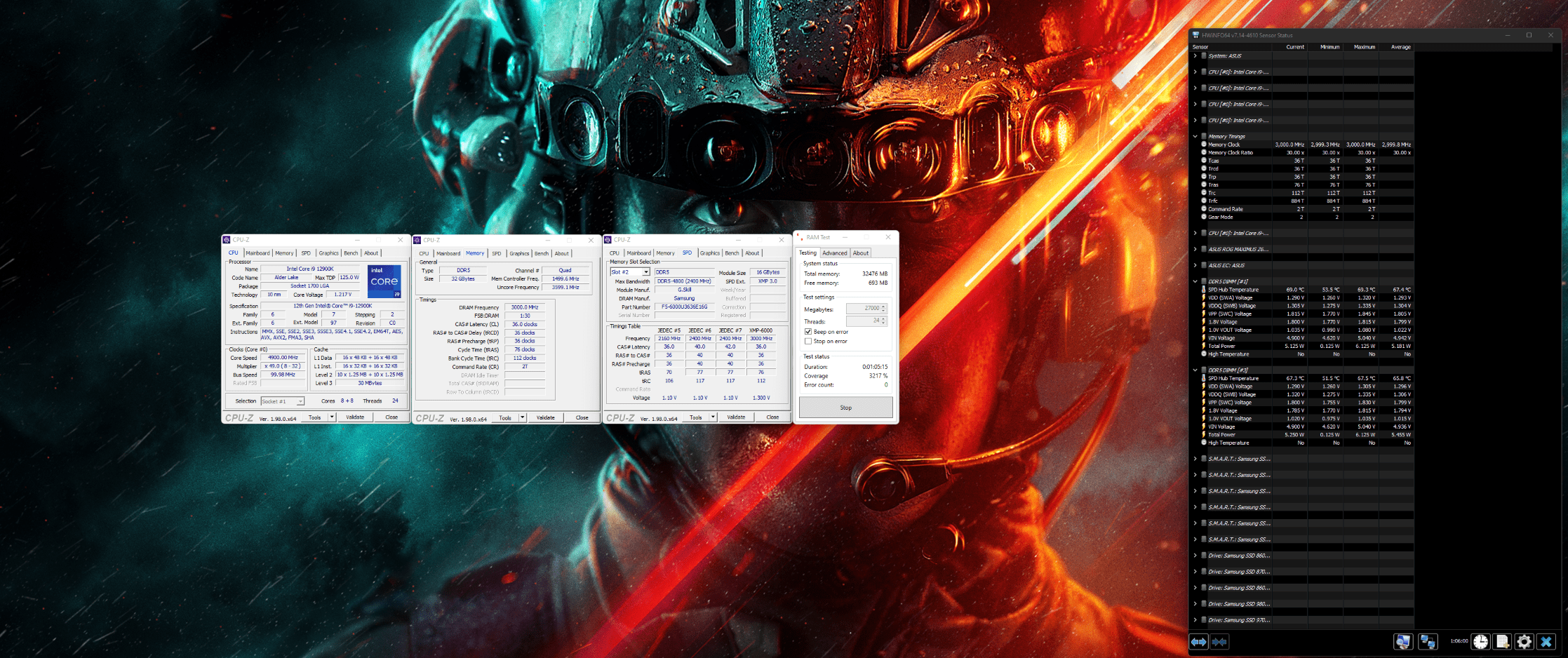The height and width of the screenshot is (658, 1568).
Task: Click the round icon beside Gear Mode
Action: (x=1204, y=217)
